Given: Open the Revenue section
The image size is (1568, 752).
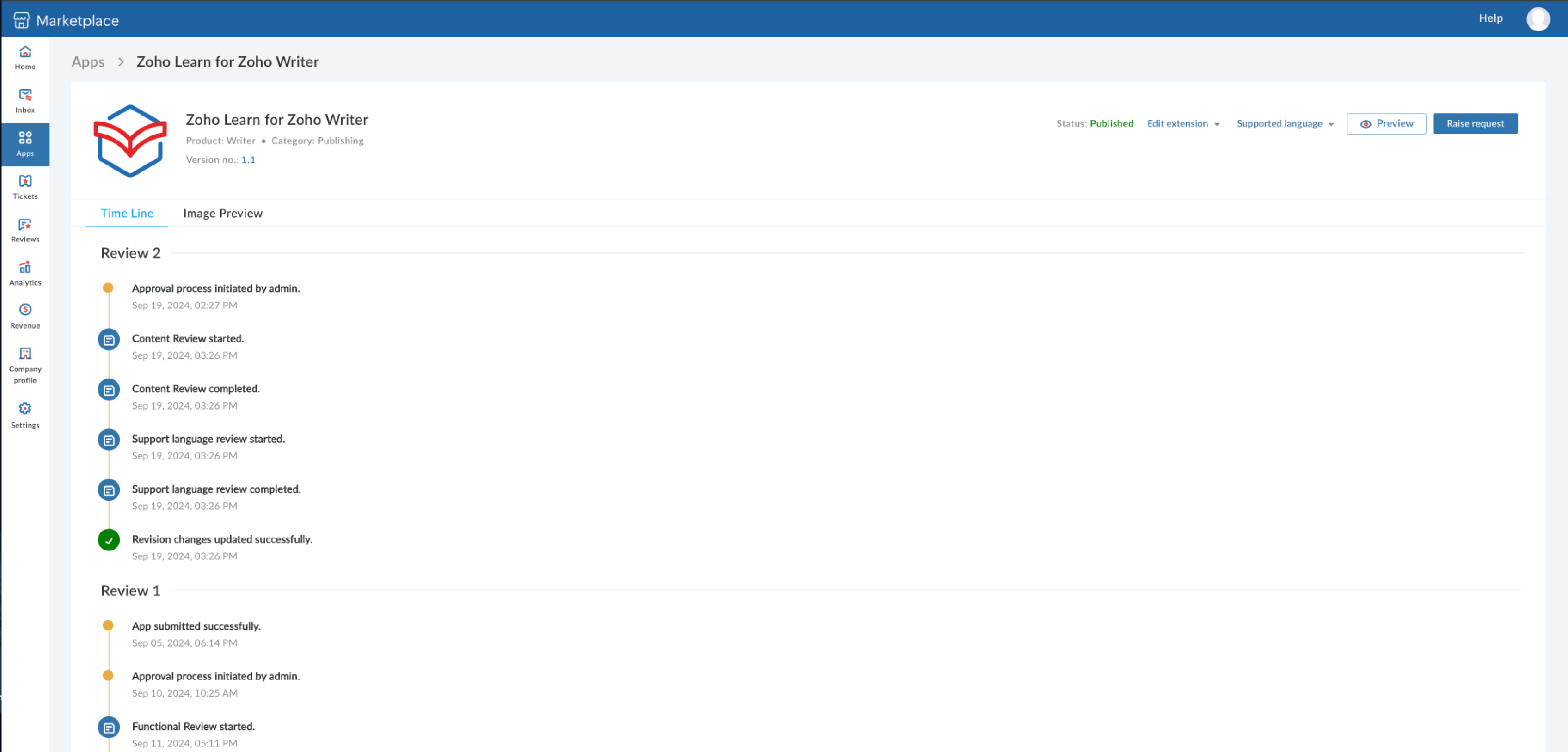Looking at the screenshot, I should [x=25, y=316].
